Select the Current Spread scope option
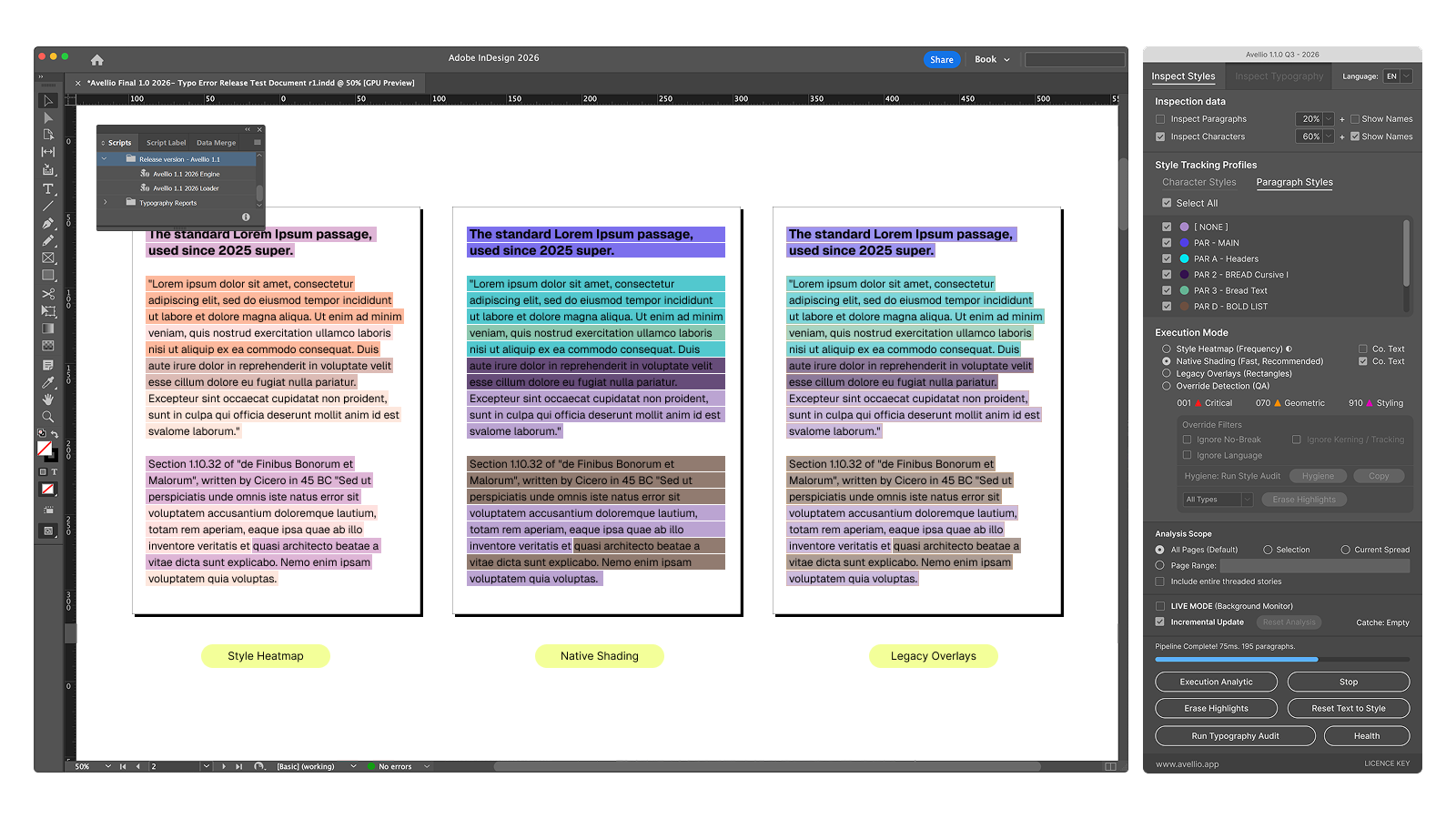 pyautogui.click(x=1345, y=550)
